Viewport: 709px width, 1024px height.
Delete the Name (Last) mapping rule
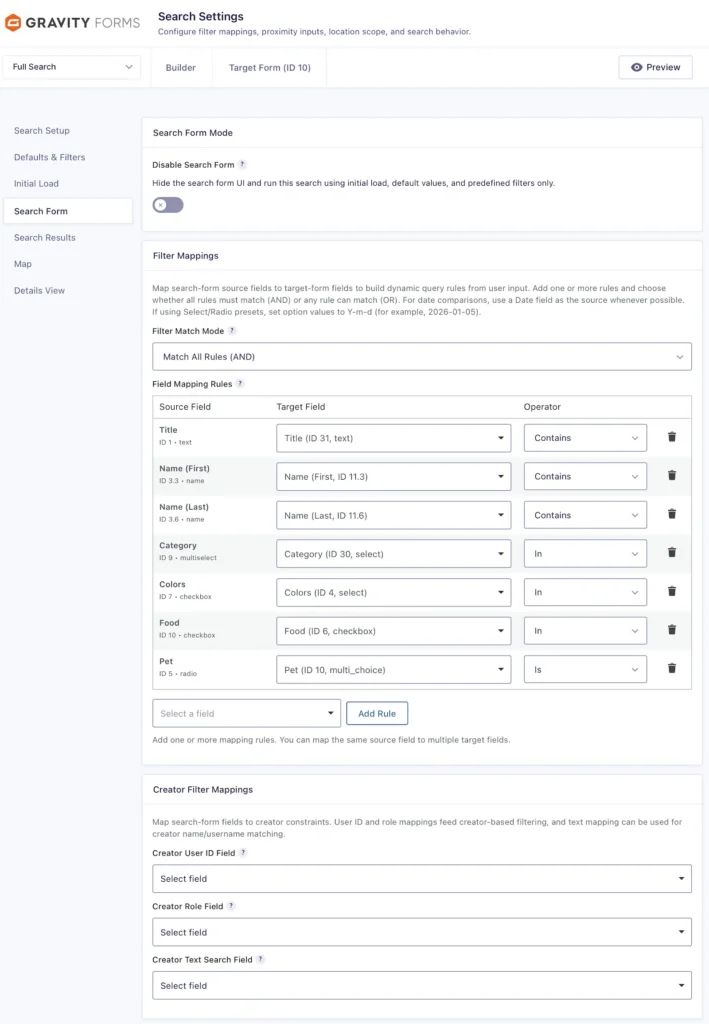coord(672,514)
